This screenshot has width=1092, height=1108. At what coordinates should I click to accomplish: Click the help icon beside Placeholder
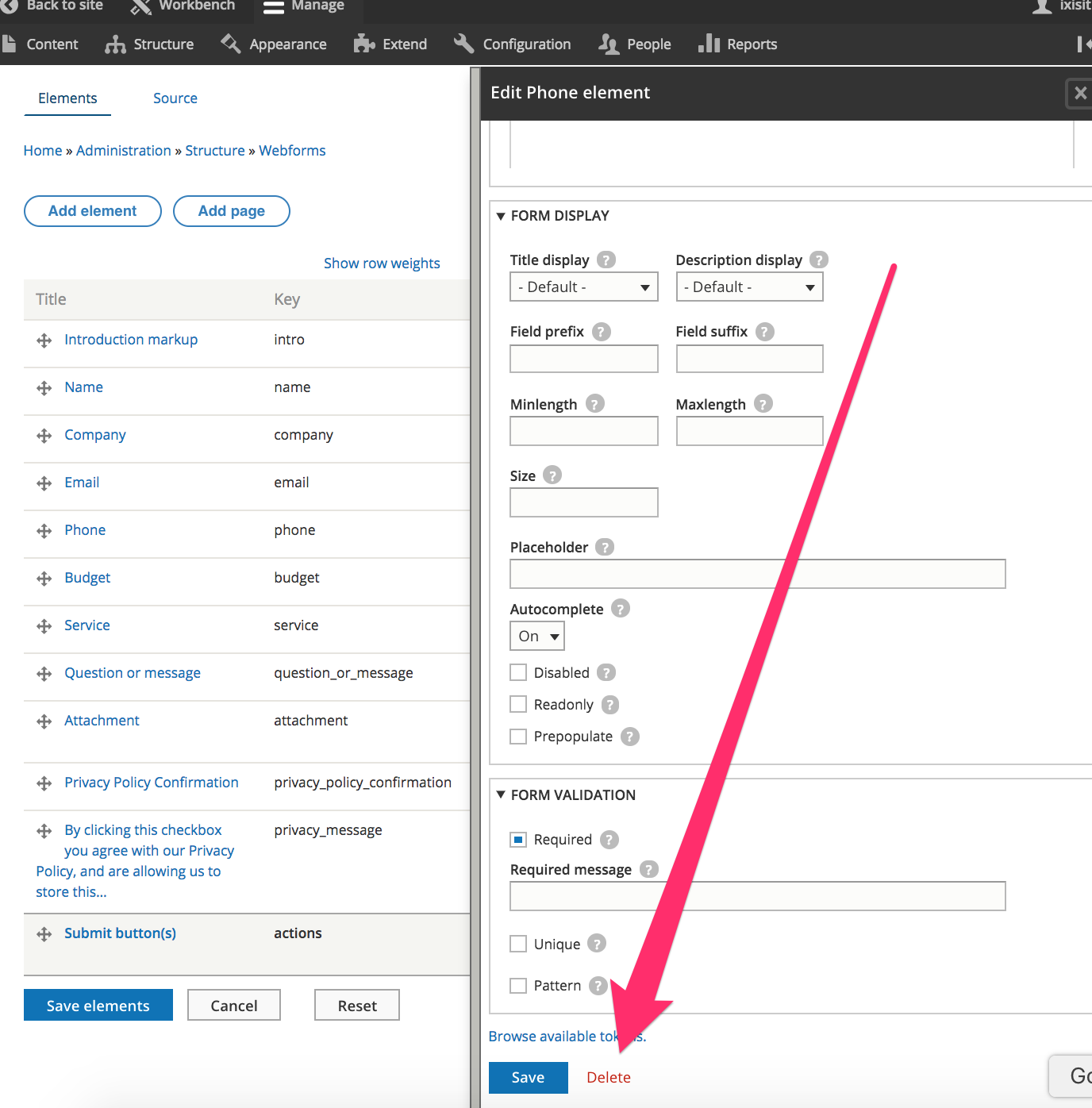[605, 547]
